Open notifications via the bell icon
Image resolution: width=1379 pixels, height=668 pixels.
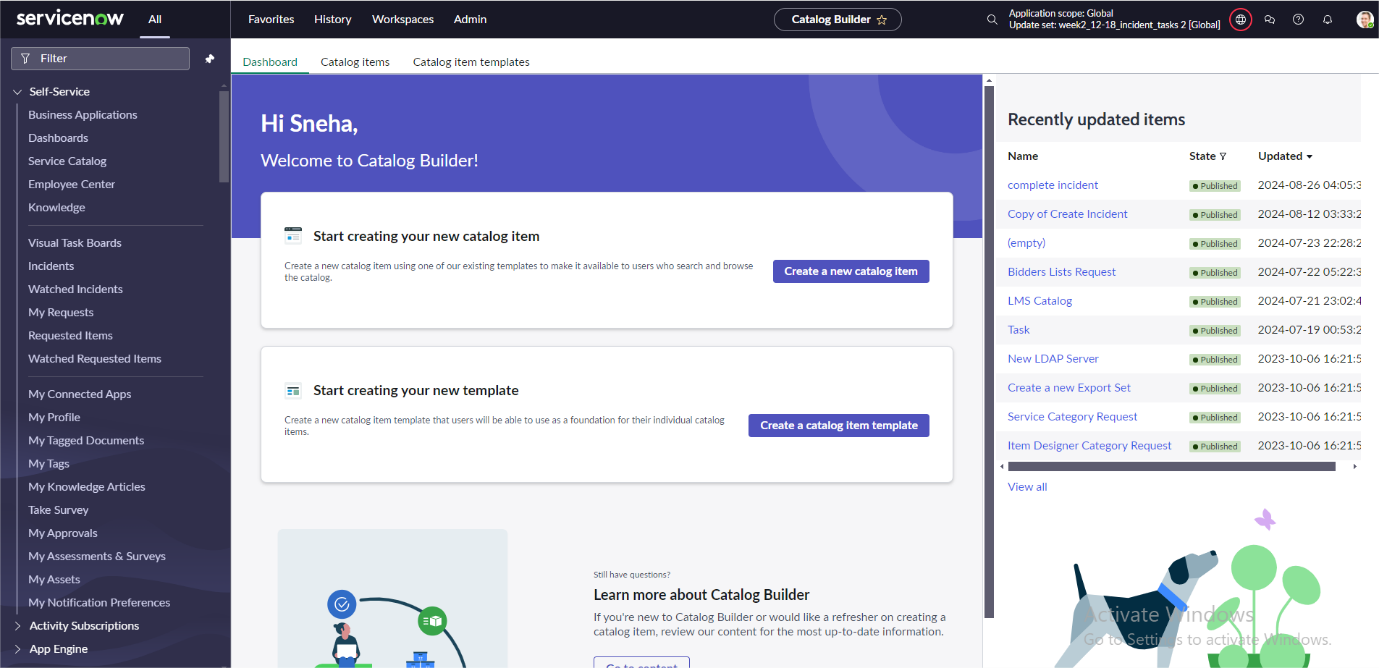click(x=1327, y=19)
